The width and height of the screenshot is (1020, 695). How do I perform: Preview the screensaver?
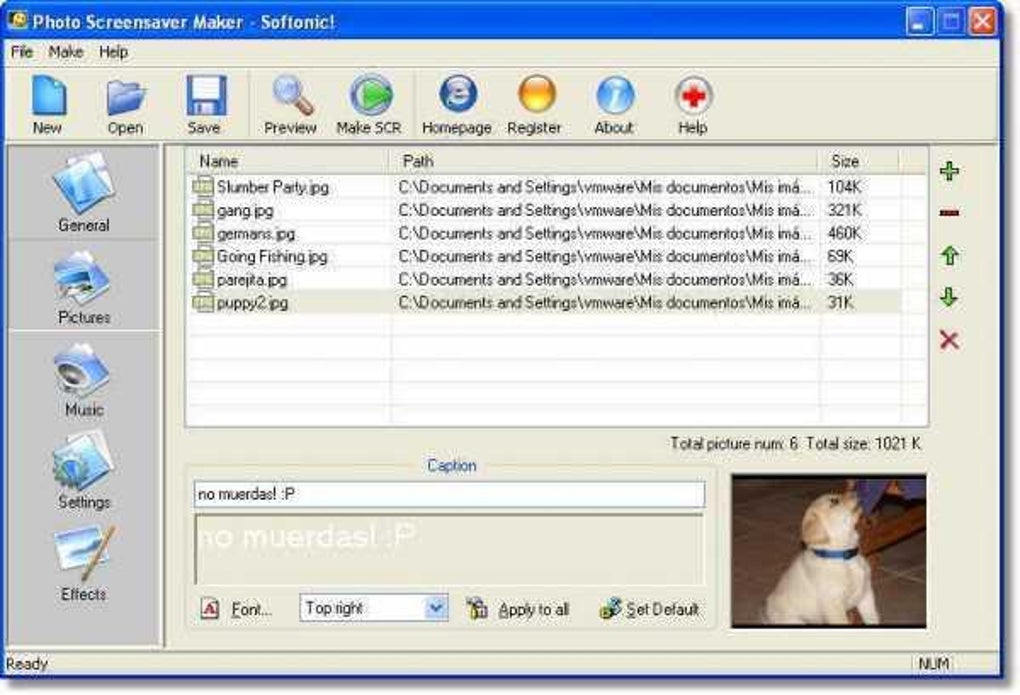pyautogui.click(x=290, y=100)
